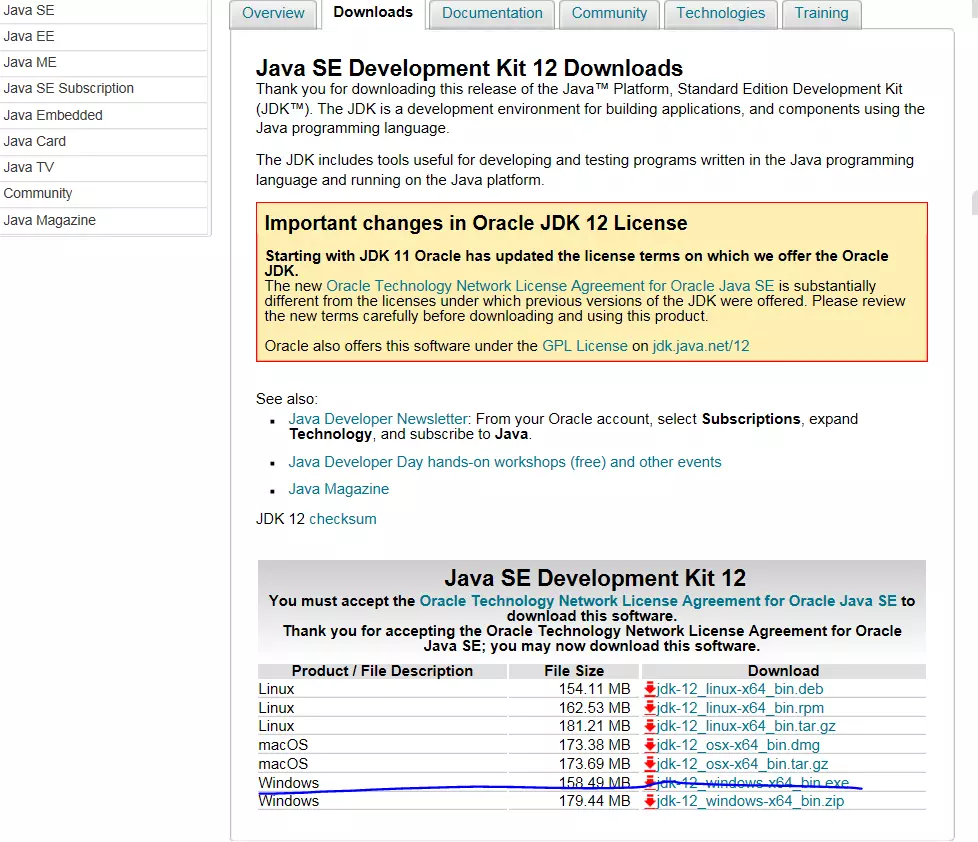978x842 pixels.
Task: Click the 179.44 MB file size
Action: coord(594,801)
